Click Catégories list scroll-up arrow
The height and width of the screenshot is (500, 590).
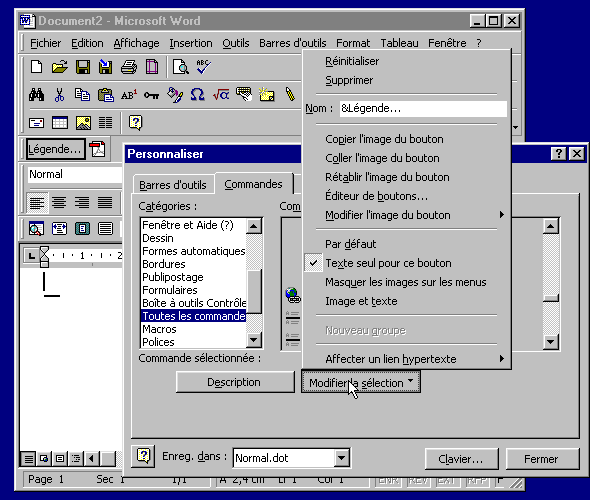(x=254, y=226)
